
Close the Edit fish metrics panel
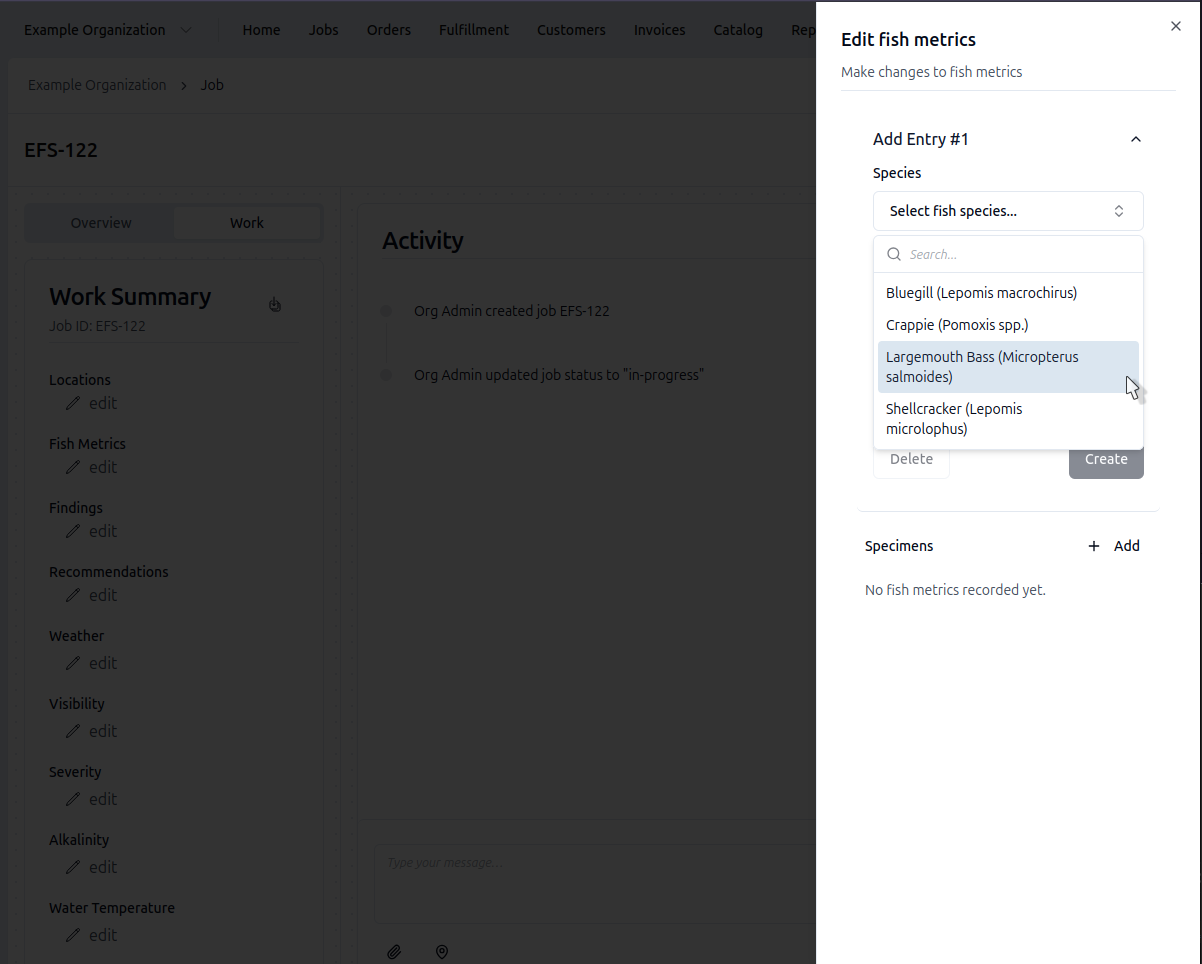(x=1176, y=26)
